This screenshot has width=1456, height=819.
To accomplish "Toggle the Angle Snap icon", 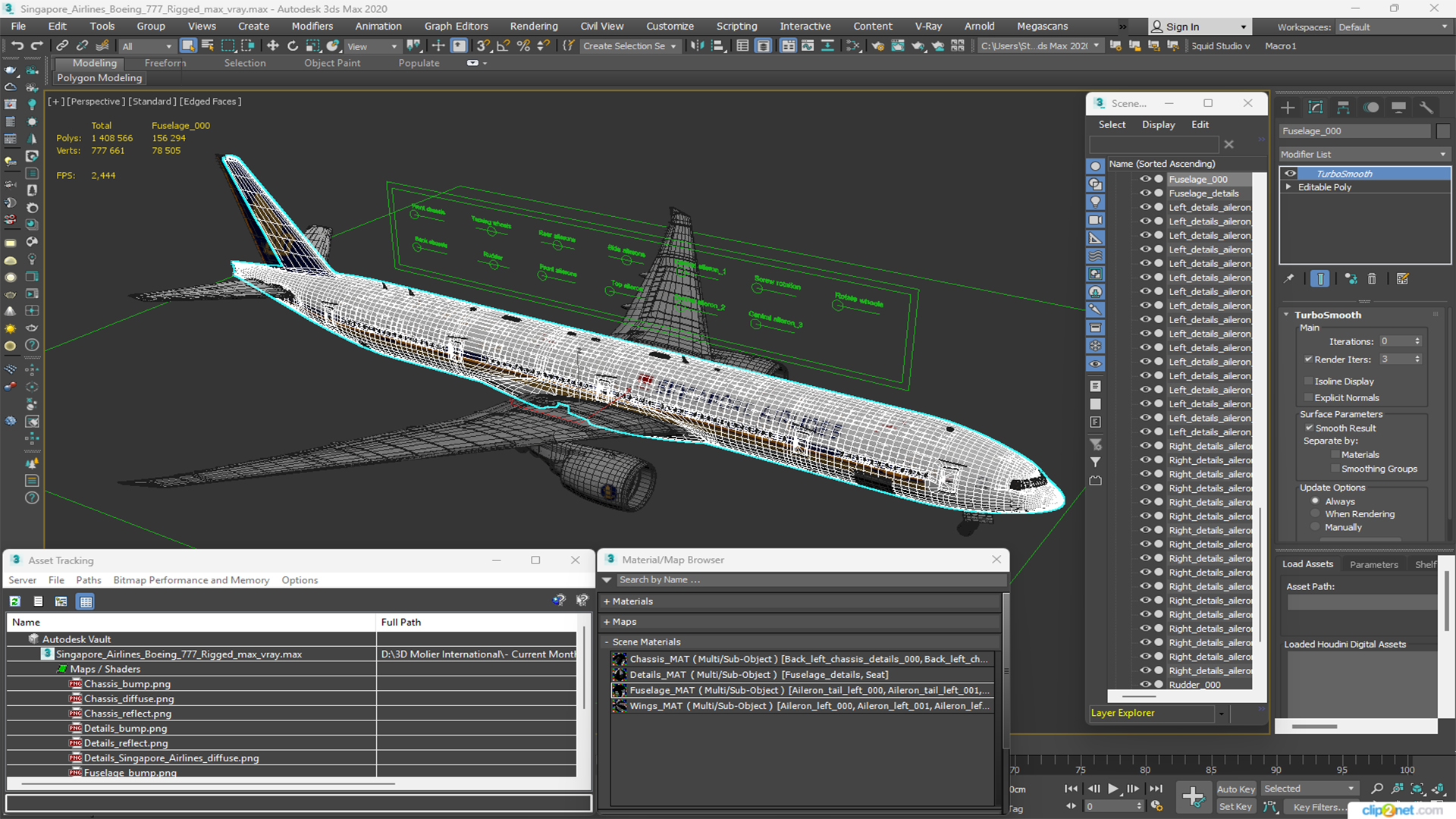I will pos(503,45).
